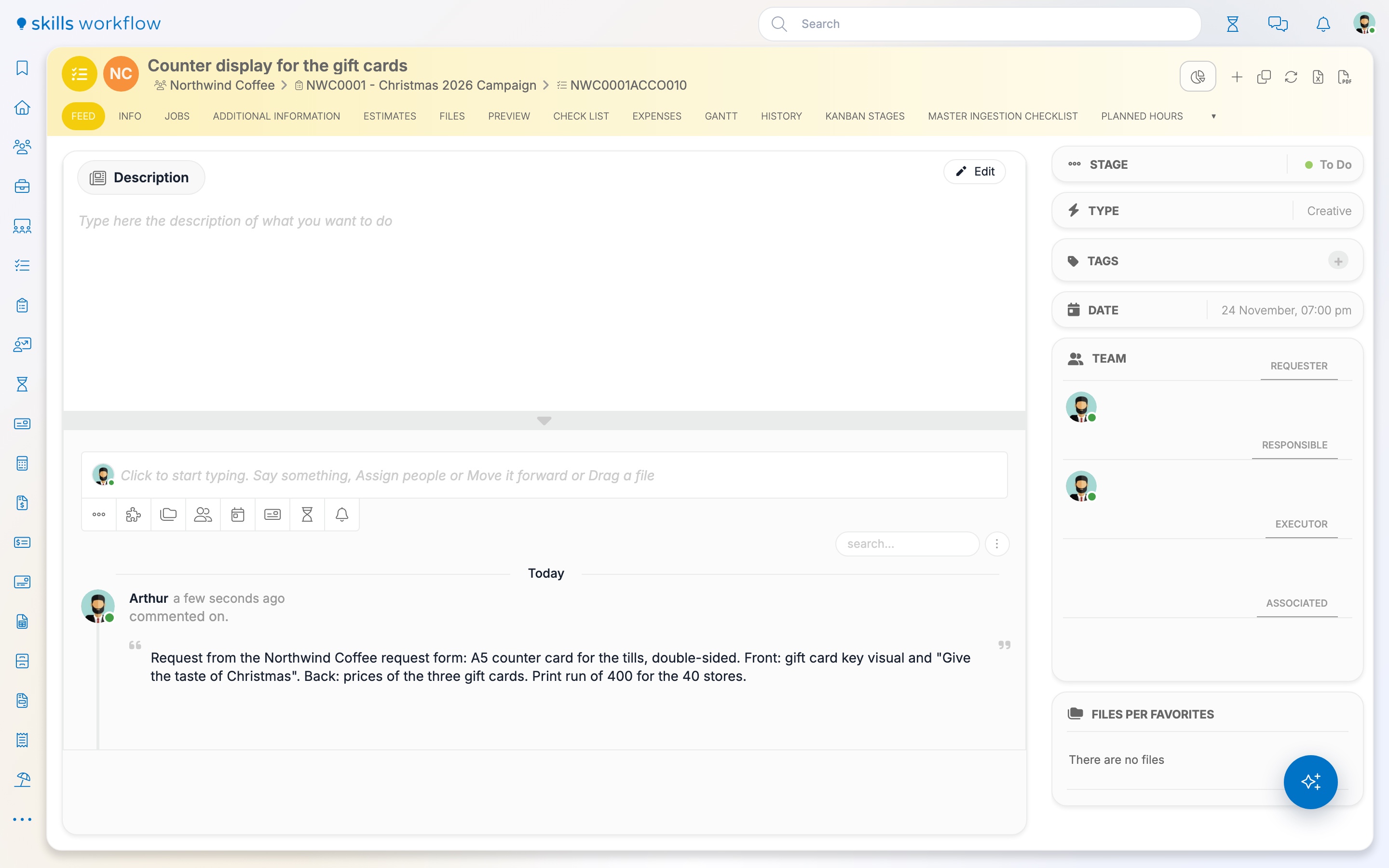This screenshot has height=868, width=1389.
Task: Open the bookmarks icon in the sidebar
Action: coord(22,68)
